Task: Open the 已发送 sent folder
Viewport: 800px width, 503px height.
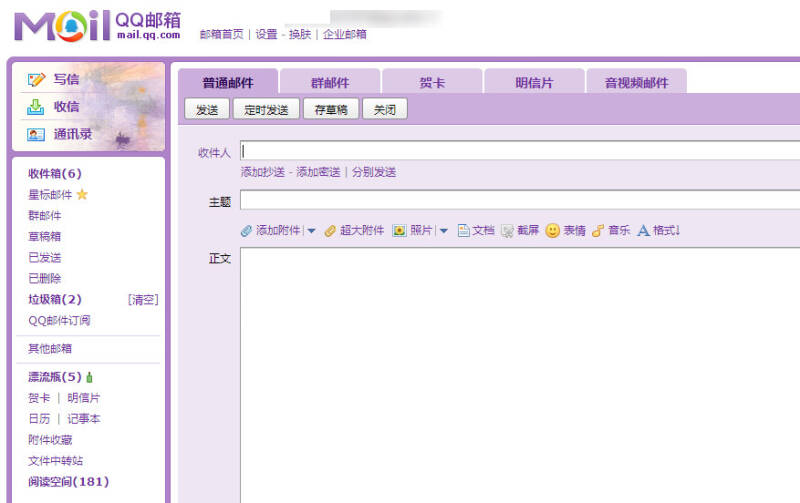Action: pos(45,258)
